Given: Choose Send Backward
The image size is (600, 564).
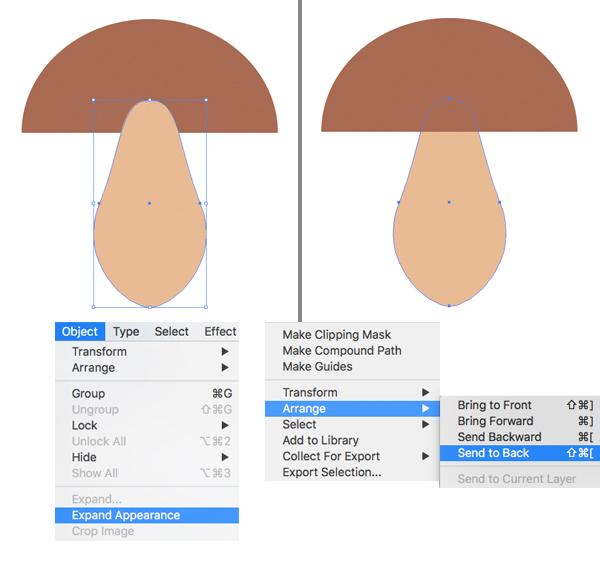Looking at the screenshot, I should (x=499, y=437).
